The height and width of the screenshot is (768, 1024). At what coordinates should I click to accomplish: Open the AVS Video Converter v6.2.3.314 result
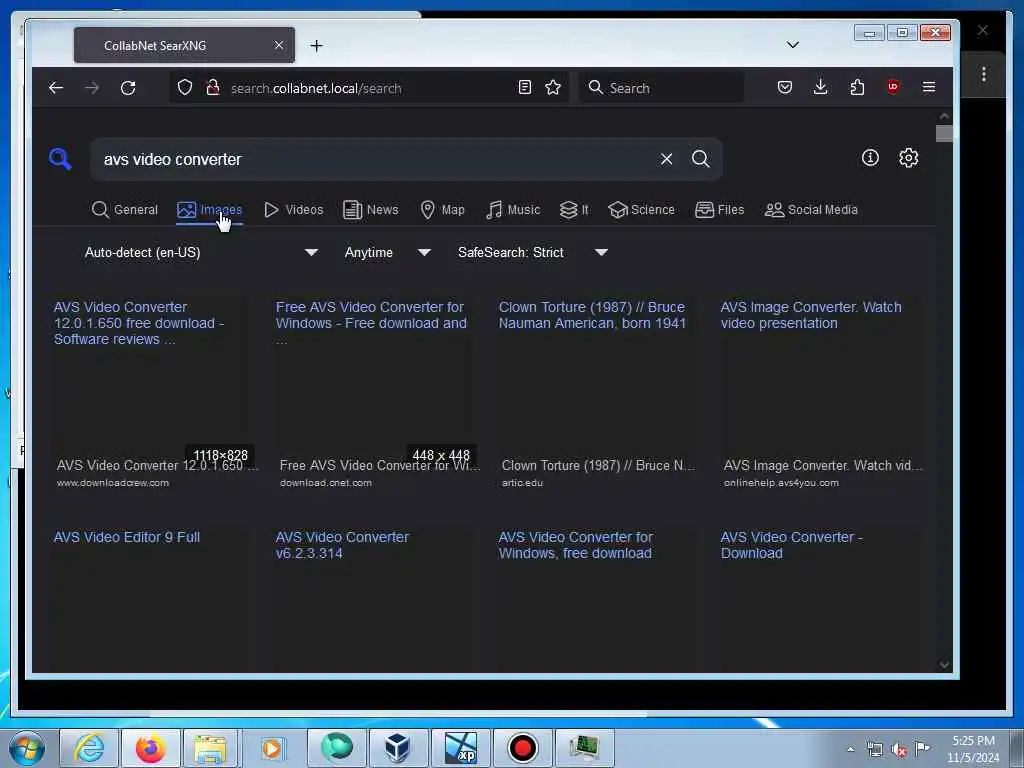click(342, 545)
